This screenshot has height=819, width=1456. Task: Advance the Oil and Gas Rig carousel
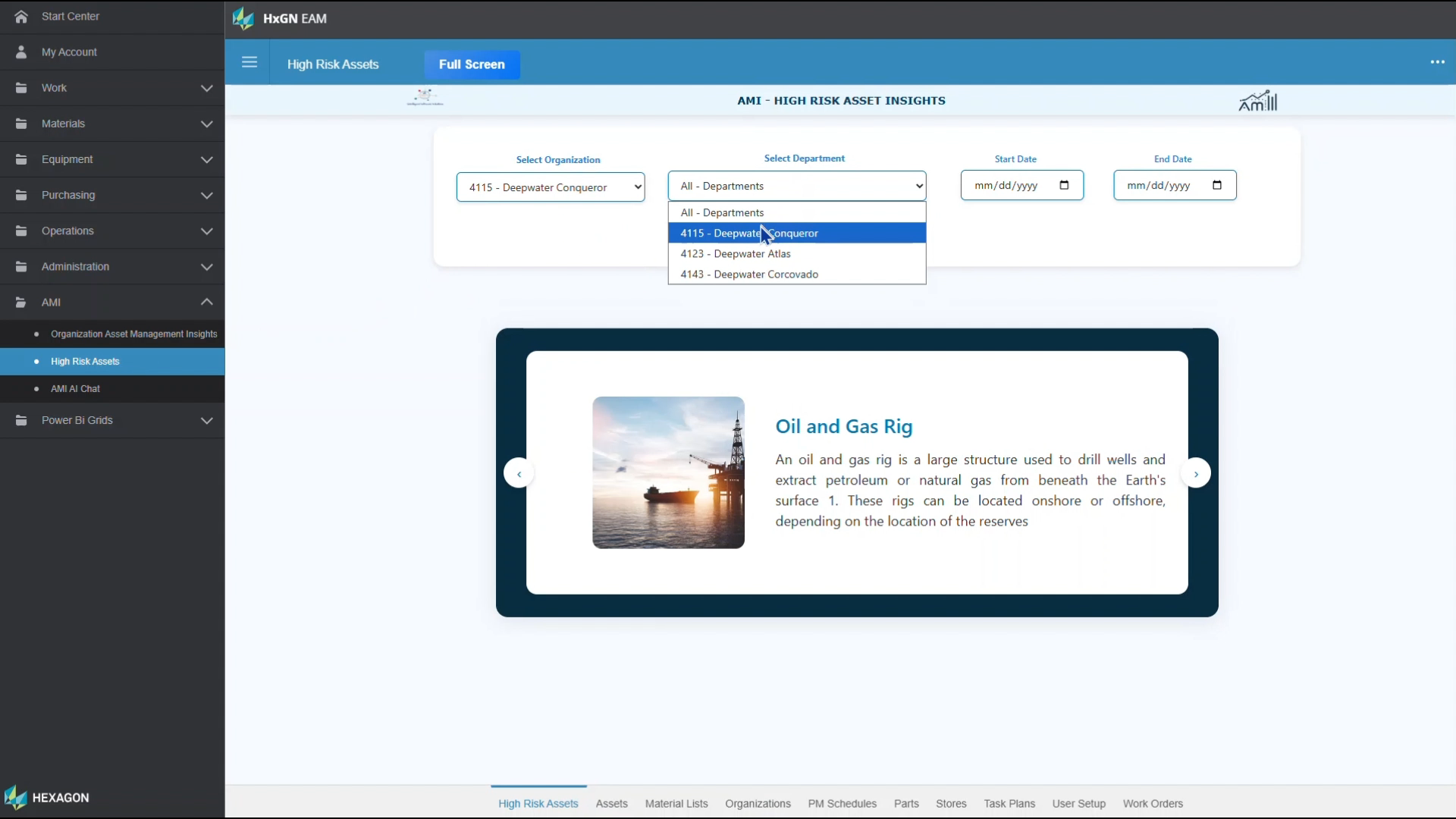pos(1196,472)
